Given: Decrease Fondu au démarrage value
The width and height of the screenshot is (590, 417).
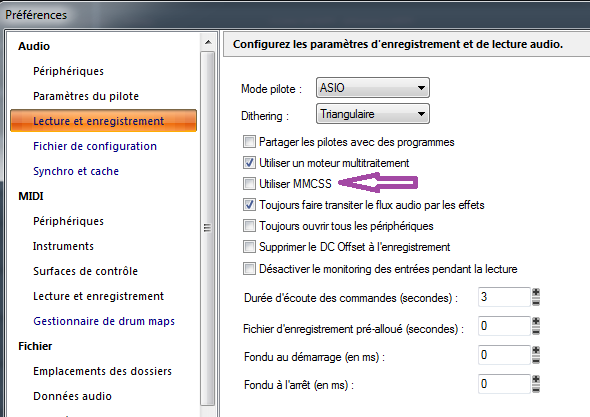Looking at the screenshot, I should point(536,360).
